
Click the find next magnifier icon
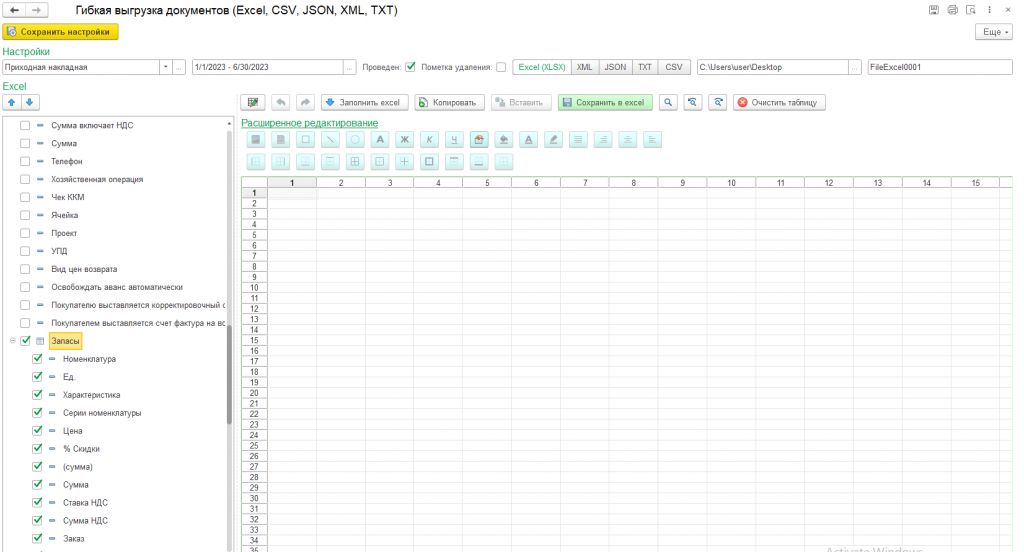click(718, 103)
